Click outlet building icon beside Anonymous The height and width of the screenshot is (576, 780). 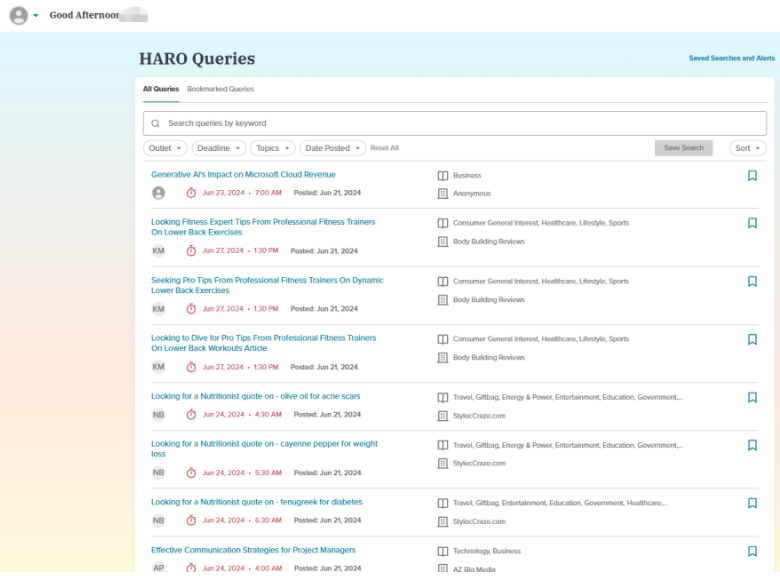443,193
